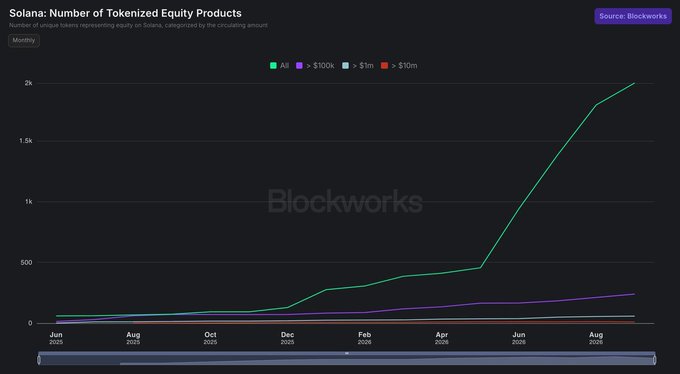Toggle the All series legend swatch
Image resolution: width=680 pixels, height=374 pixels.
tap(273, 66)
